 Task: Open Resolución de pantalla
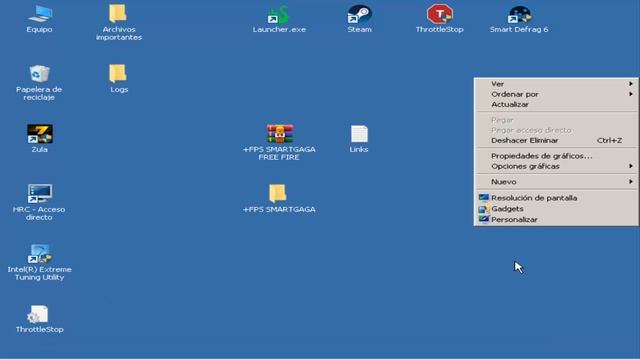556,198
